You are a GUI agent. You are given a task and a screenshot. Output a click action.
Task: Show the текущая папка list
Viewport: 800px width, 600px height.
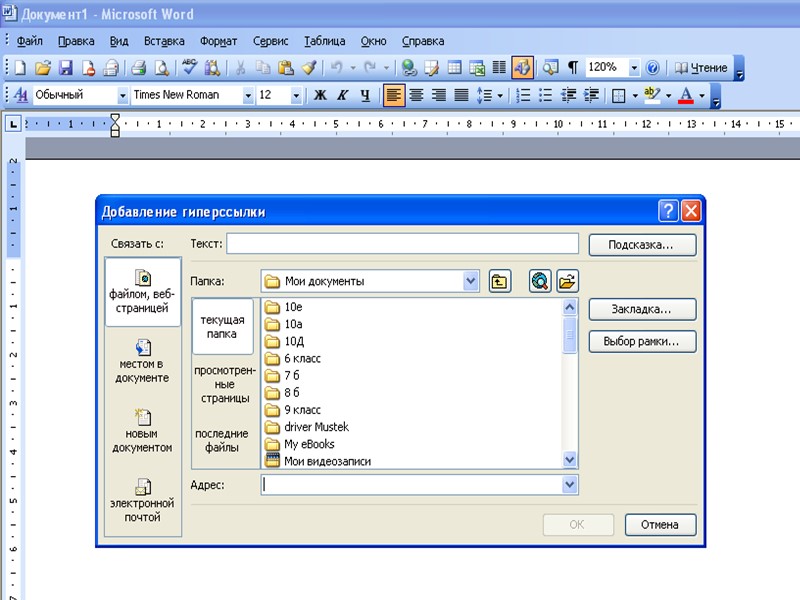[x=222, y=327]
